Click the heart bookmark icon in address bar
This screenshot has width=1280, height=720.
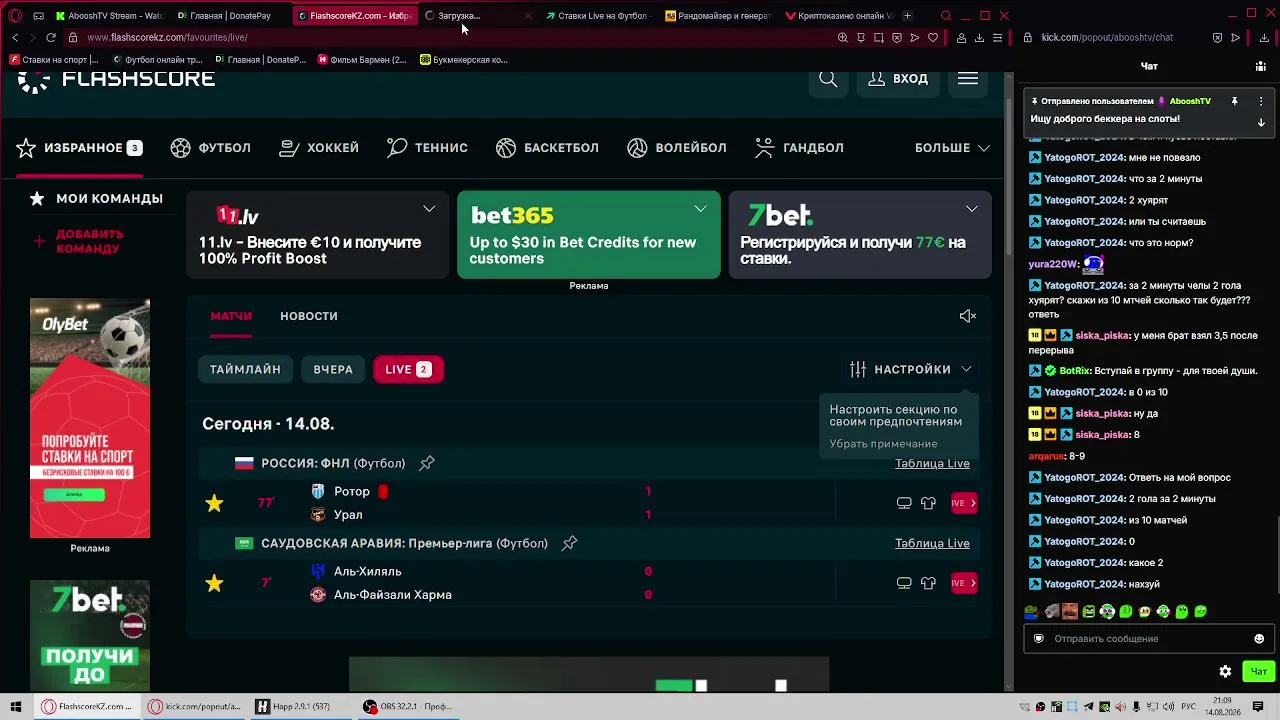(x=933, y=37)
